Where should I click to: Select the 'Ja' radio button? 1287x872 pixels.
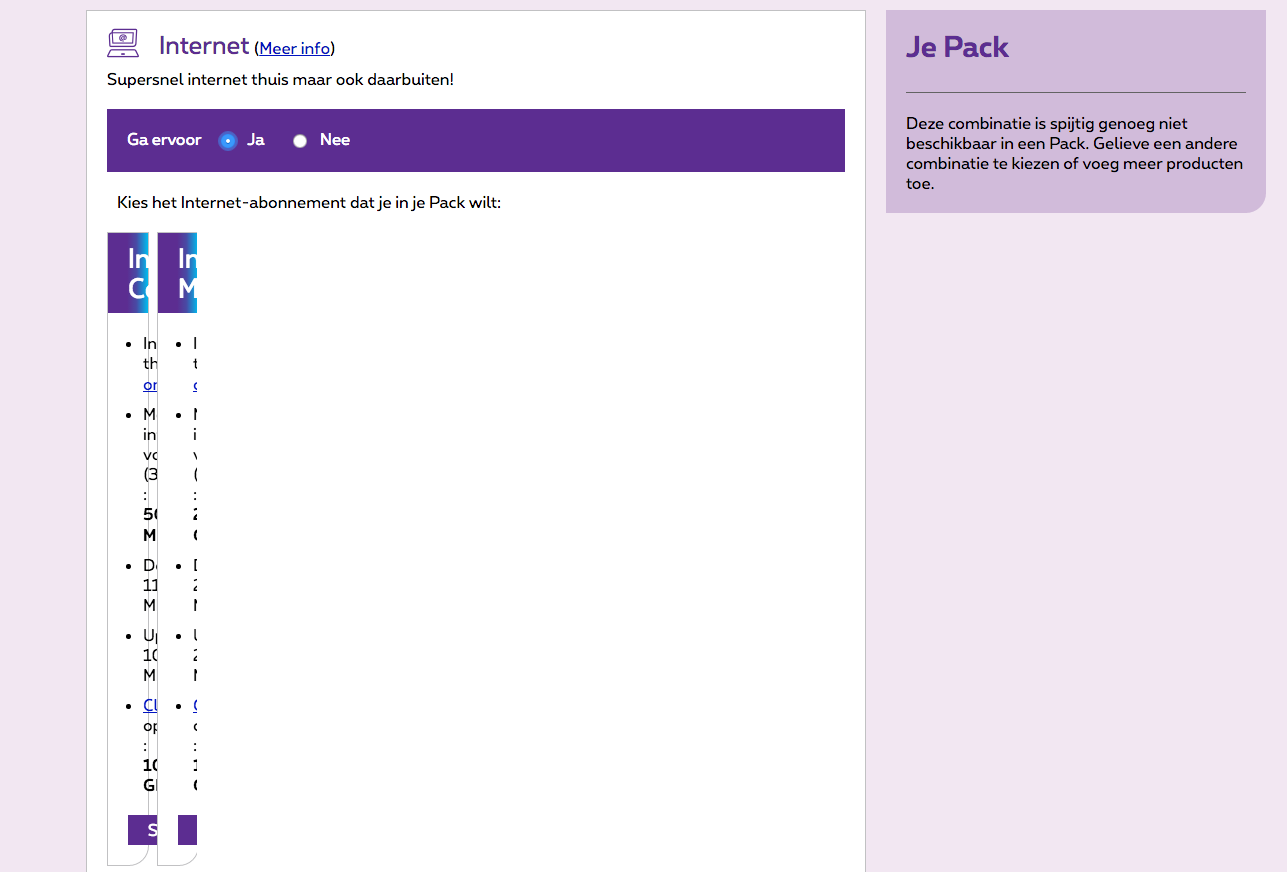228,141
